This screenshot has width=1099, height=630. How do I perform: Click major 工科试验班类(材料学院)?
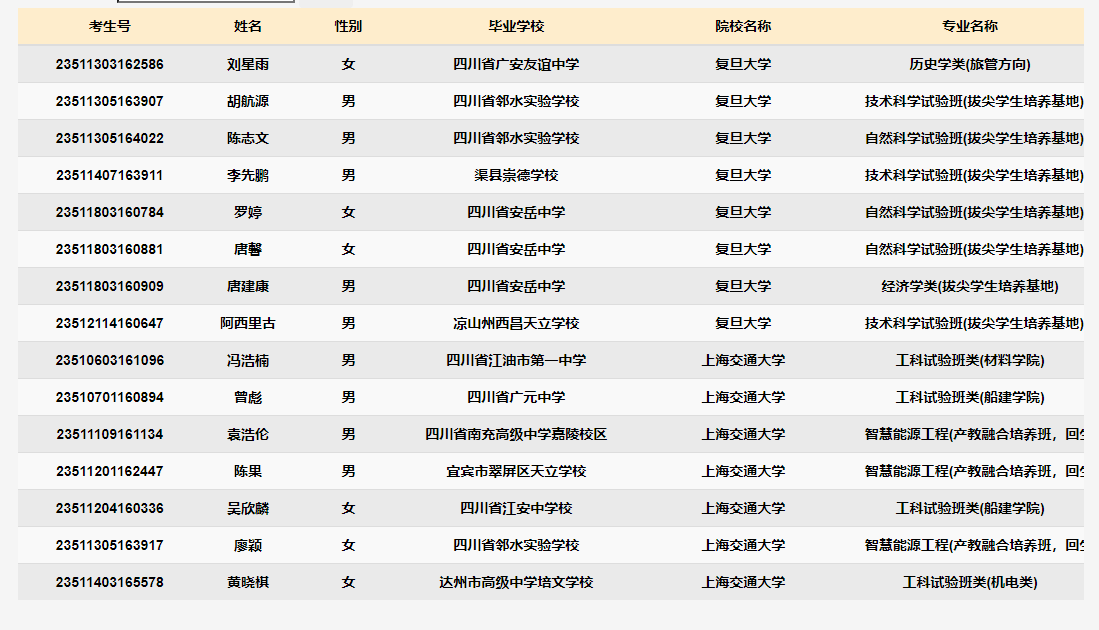pyautogui.click(x=970, y=361)
